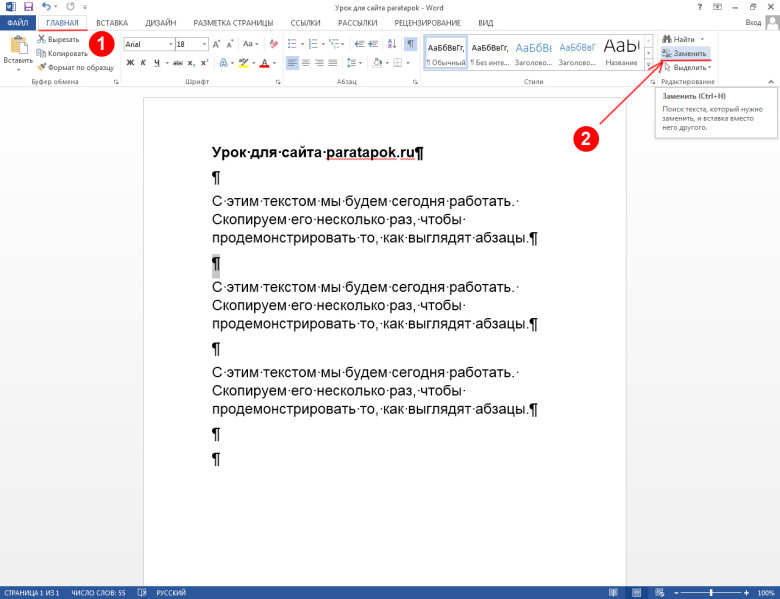Screen dimensions: 780x599
Task: Click Заменить replace button
Action: coord(685,53)
